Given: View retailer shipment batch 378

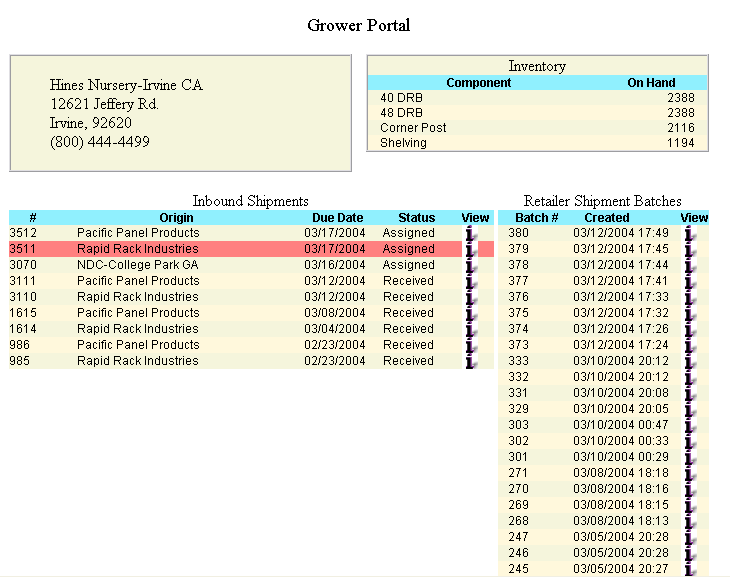Looking at the screenshot, I should click(690, 265).
